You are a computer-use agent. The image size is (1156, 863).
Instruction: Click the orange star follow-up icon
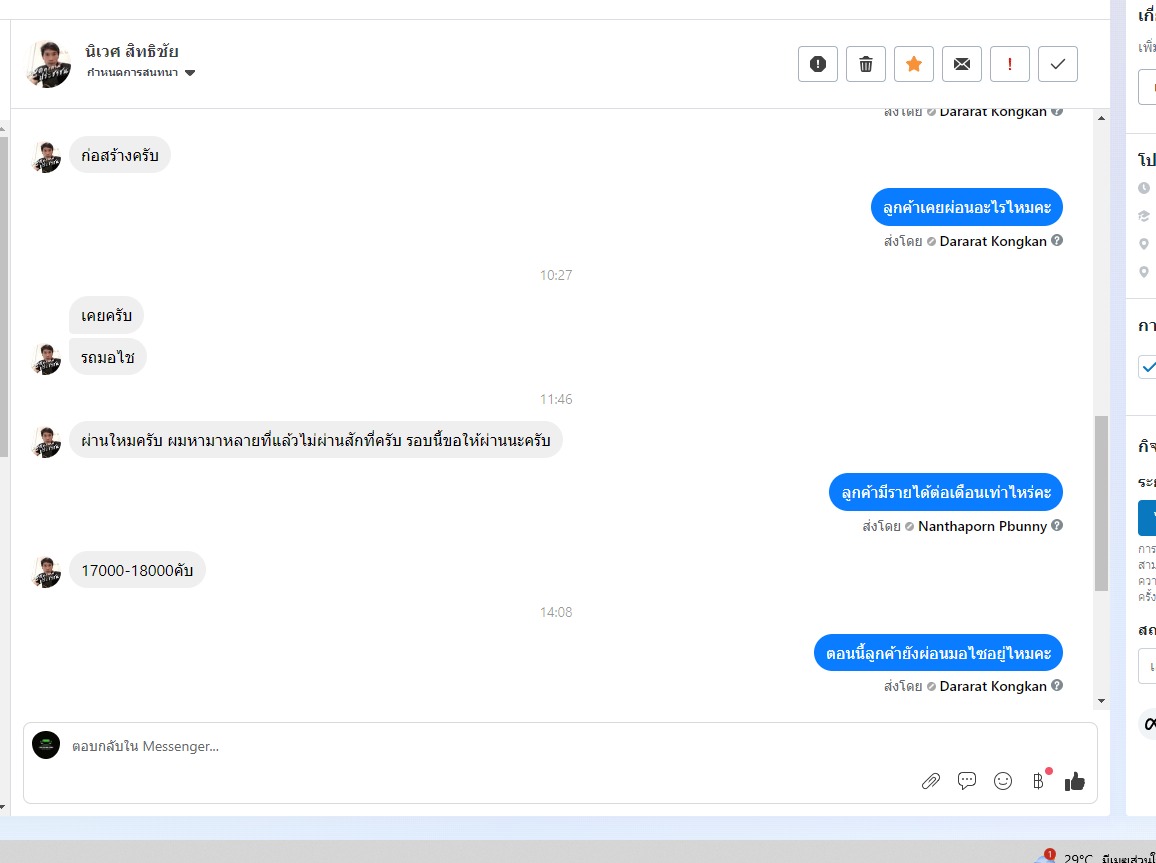[x=913, y=64]
